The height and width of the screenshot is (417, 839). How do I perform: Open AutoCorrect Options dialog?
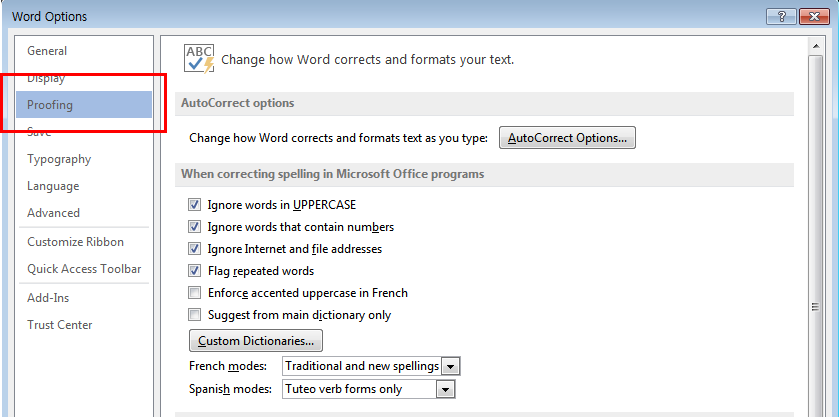click(567, 138)
